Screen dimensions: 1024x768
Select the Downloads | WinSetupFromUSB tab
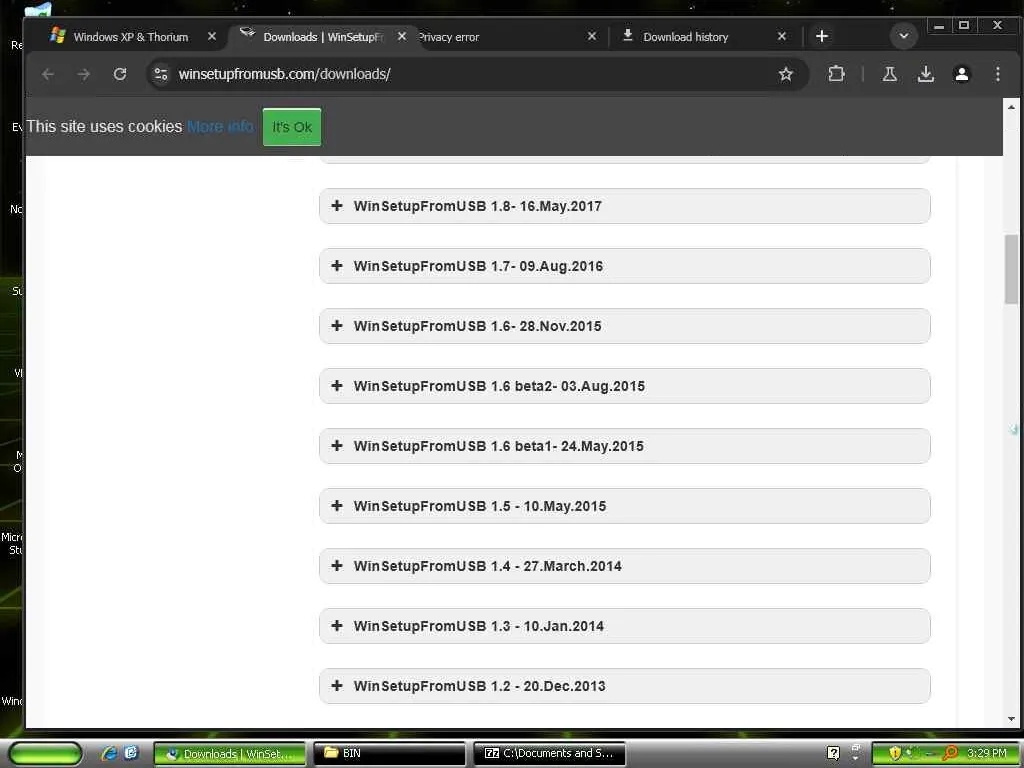point(323,37)
